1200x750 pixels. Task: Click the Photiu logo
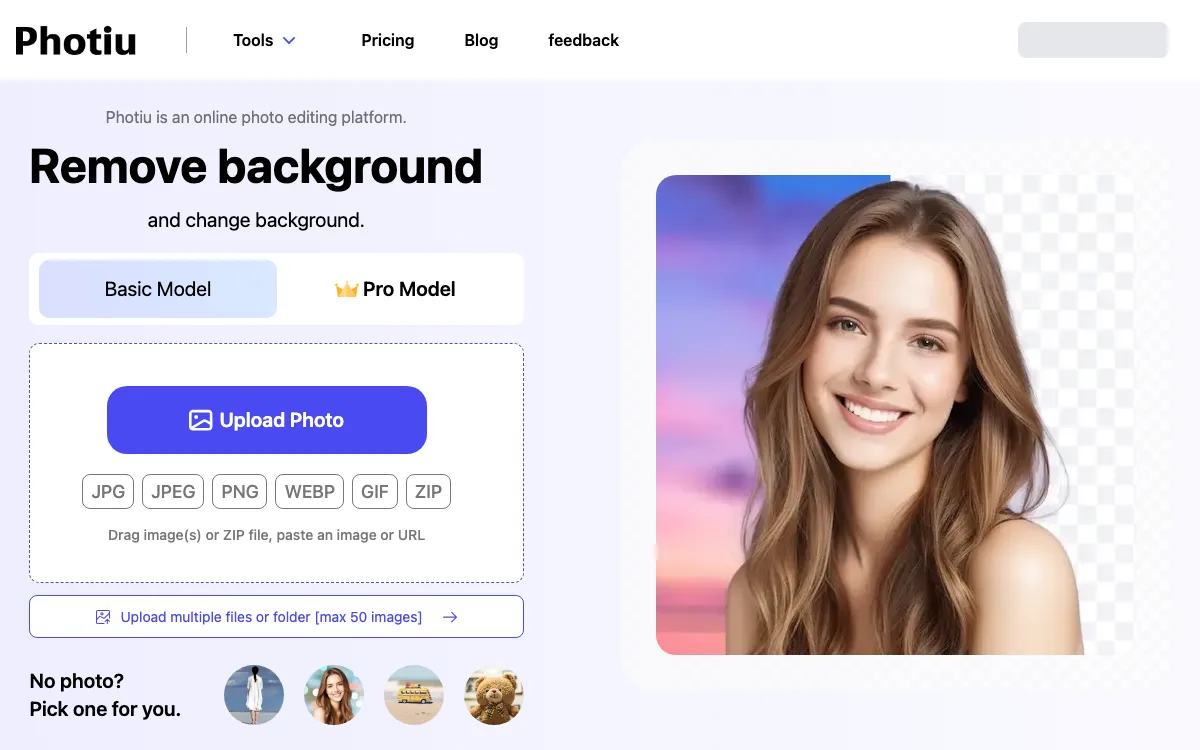click(76, 41)
